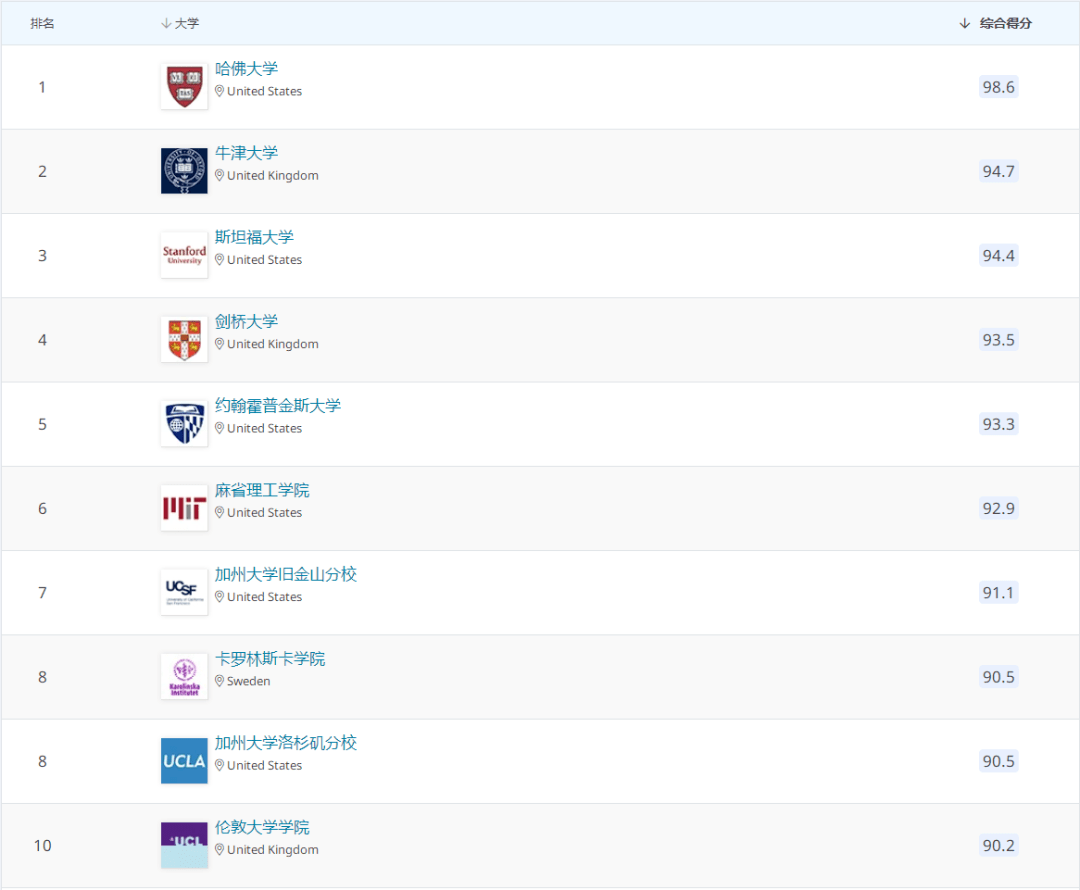Image resolution: width=1080 pixels, height=890 pixels.
Task: Click United States under 哈佛大学
Action: coord(264,91)
